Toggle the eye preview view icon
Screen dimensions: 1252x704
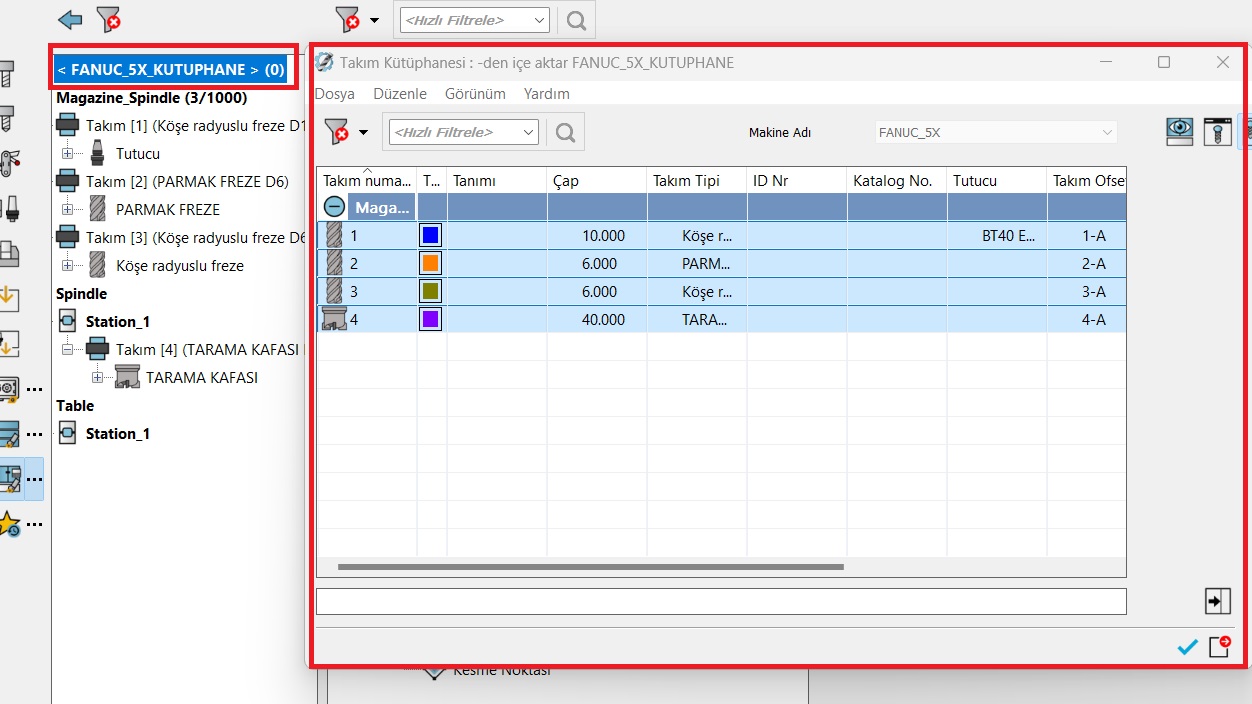pos(1180,131)
